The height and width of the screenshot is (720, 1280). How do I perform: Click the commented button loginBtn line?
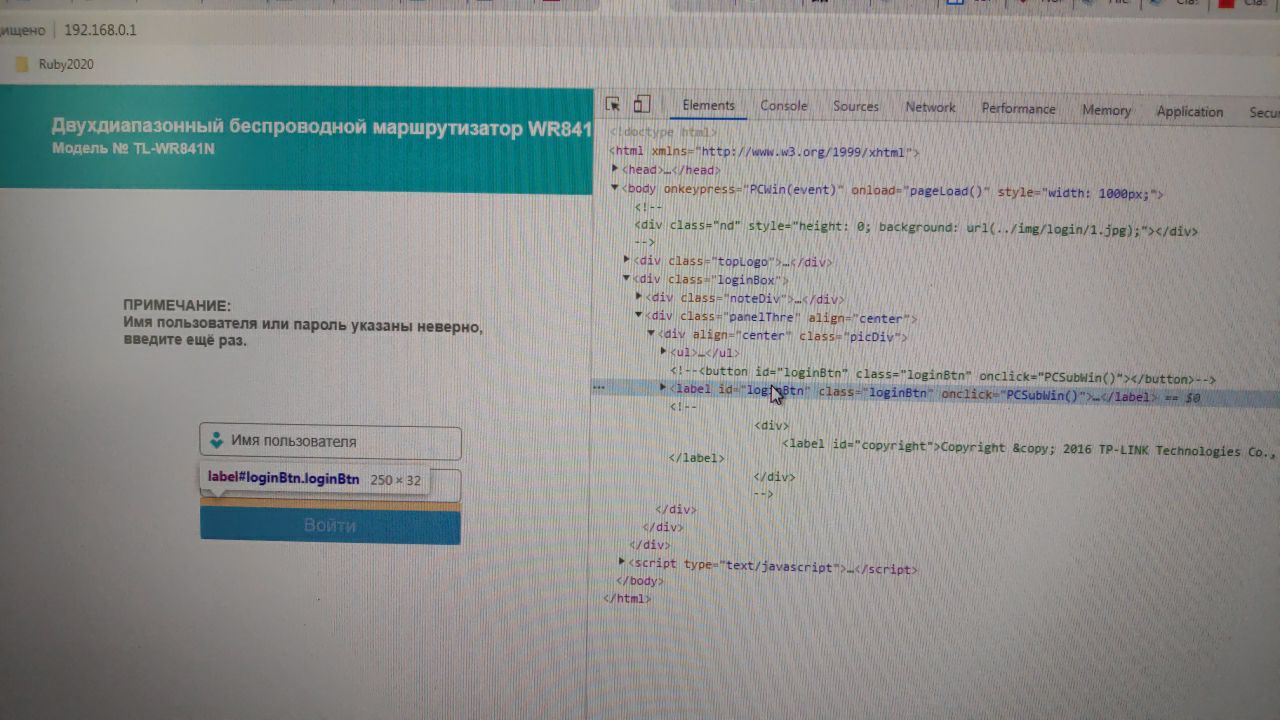click(943, 376)
